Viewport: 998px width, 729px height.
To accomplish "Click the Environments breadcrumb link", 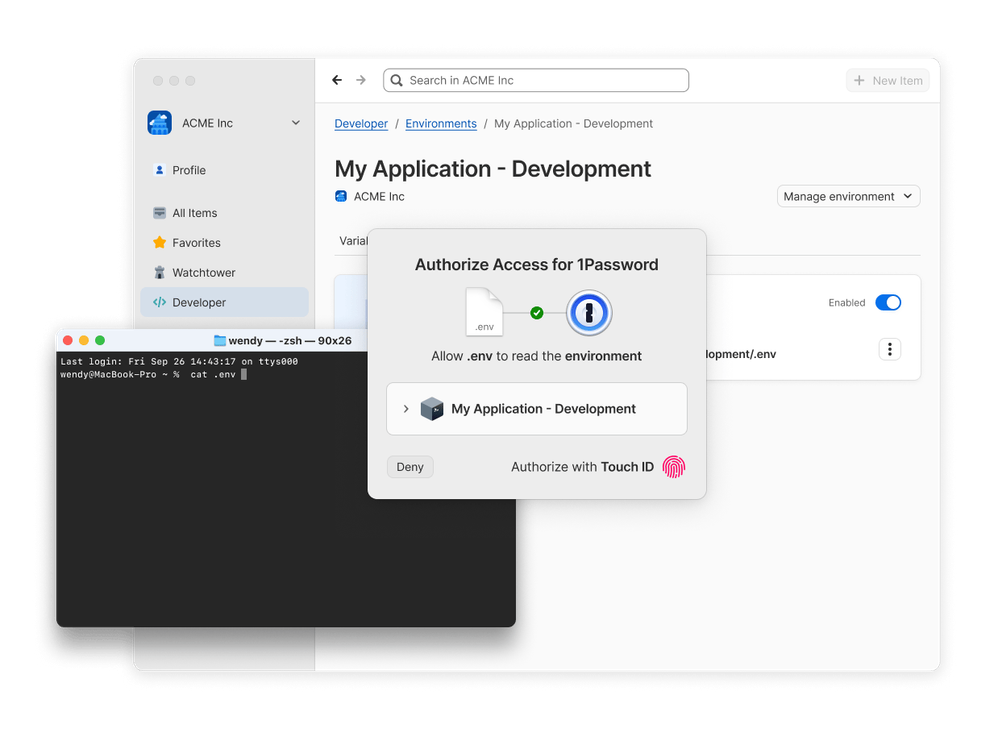I will pyautogui.click(x=441, y=124).
